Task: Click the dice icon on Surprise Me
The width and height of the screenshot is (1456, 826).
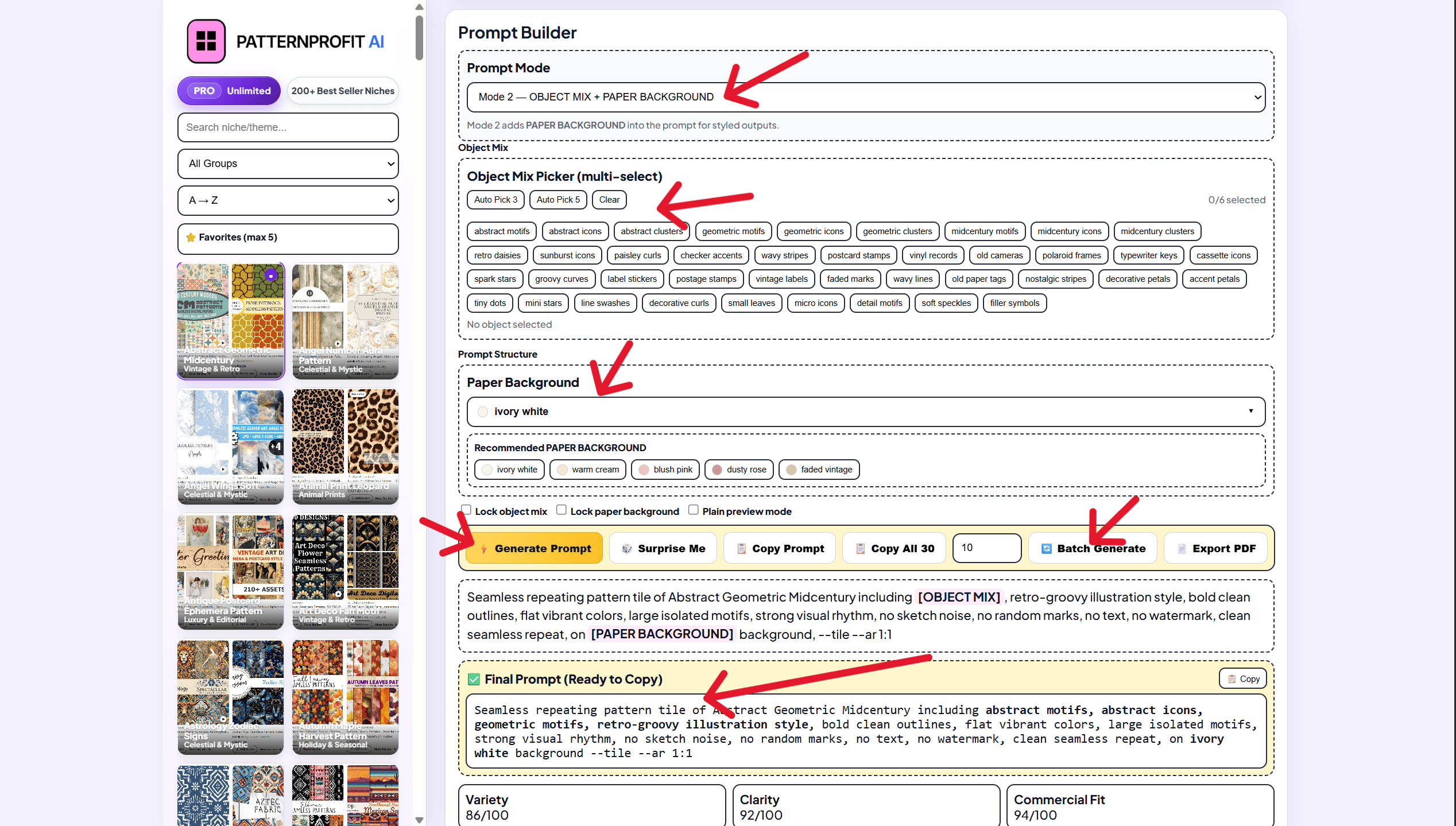Action: point(627,549)
